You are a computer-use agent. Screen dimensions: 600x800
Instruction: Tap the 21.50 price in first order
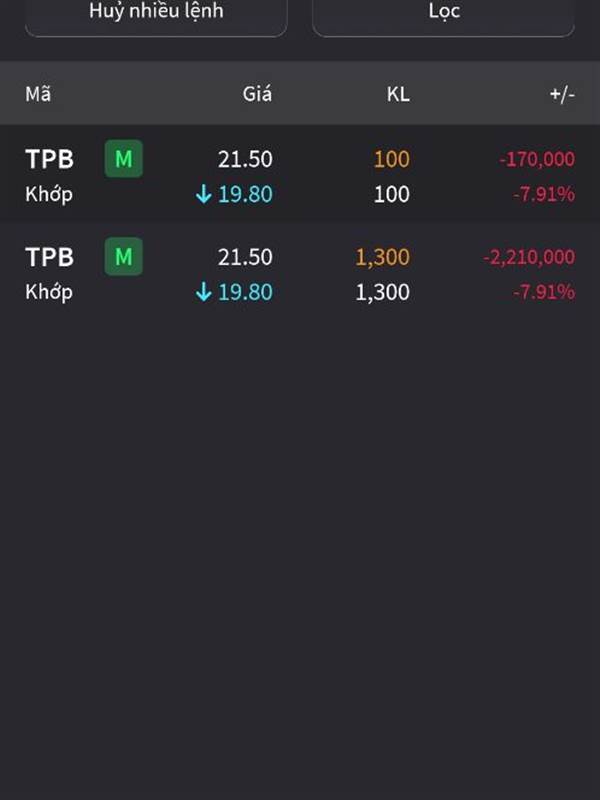point(245,159)
